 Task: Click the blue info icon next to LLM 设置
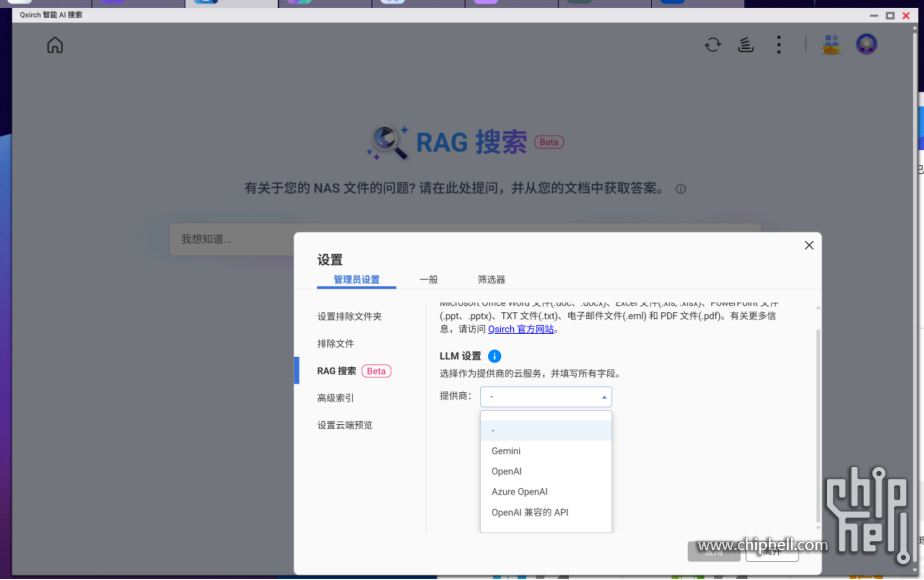pyautogui.click(x=494, y=356)
